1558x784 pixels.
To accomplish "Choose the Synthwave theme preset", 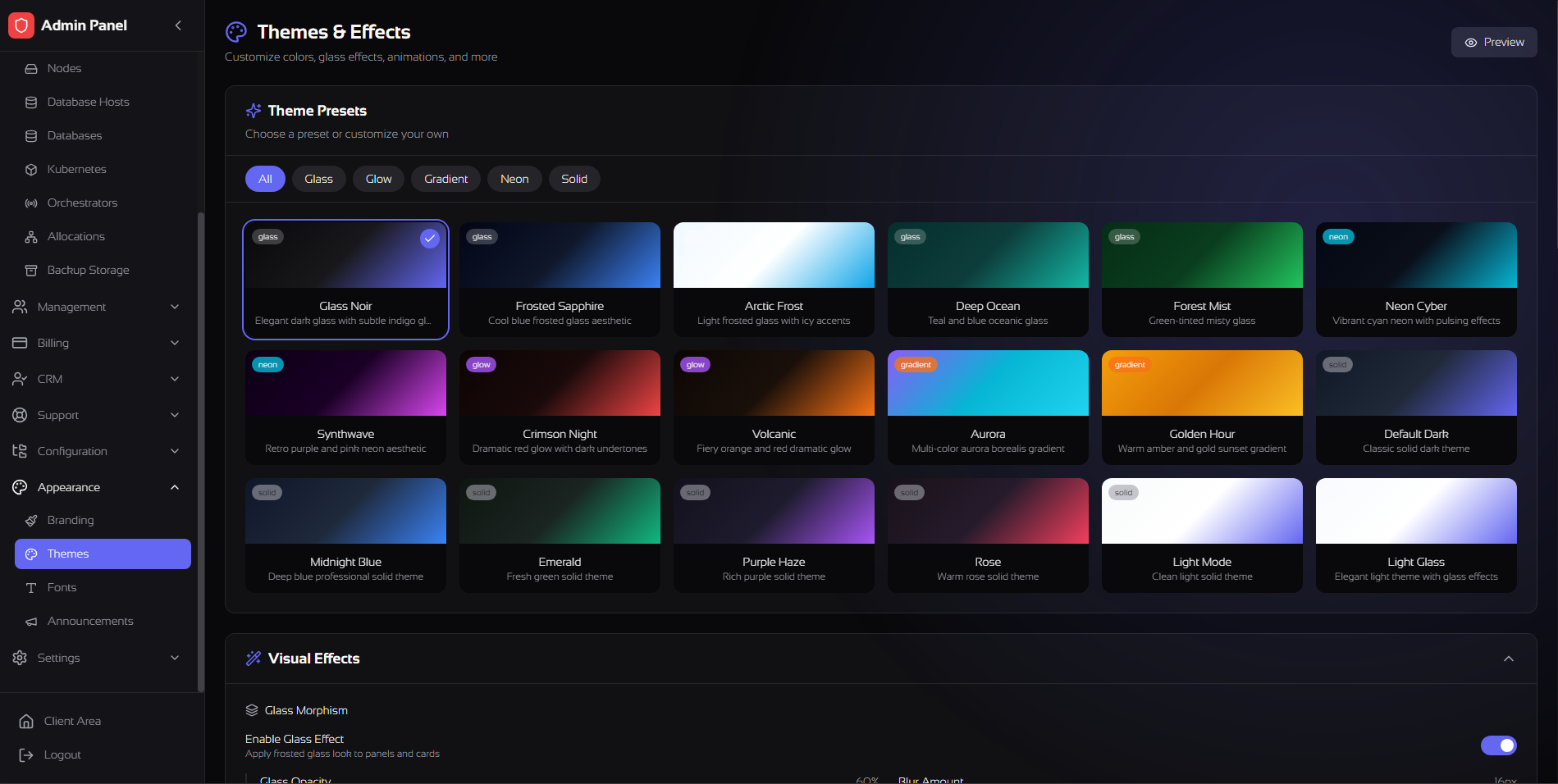I will [345, 408].
